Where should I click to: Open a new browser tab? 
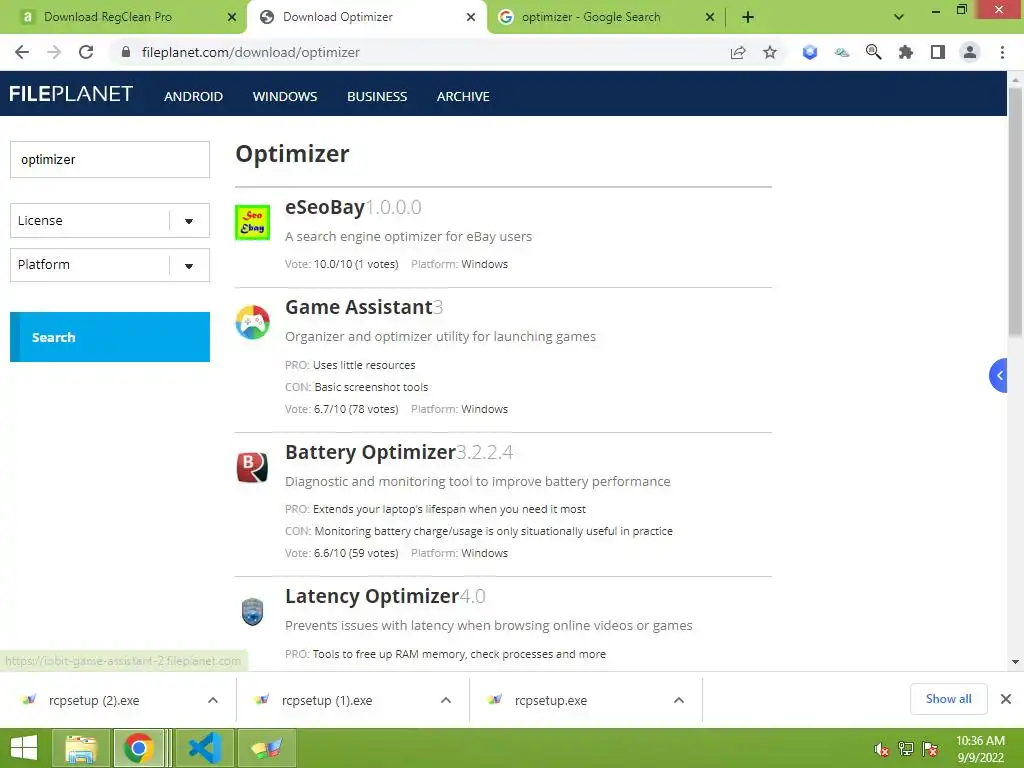[748, 17]
